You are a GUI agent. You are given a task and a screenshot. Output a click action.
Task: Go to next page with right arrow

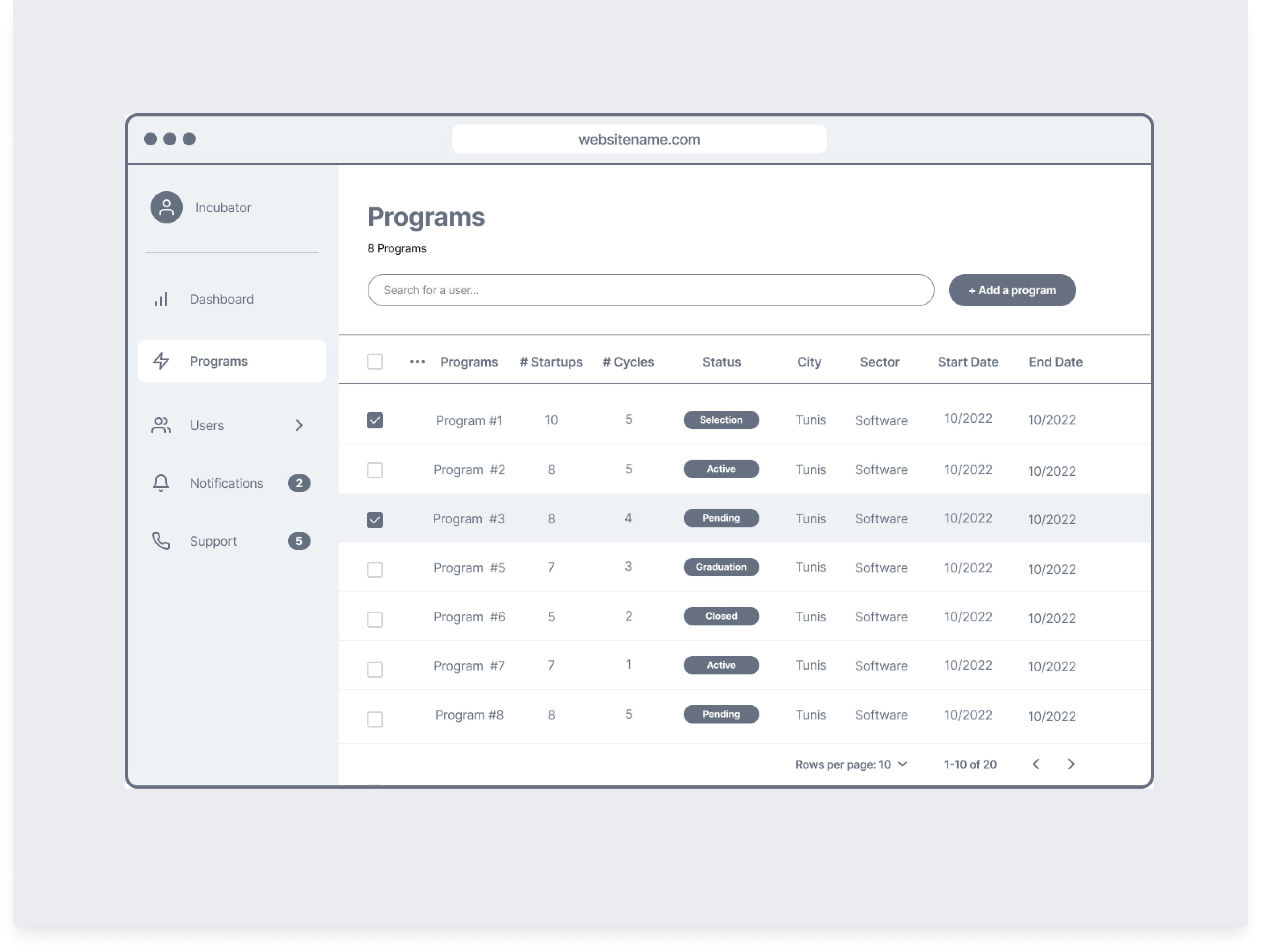click(1071, 764)
